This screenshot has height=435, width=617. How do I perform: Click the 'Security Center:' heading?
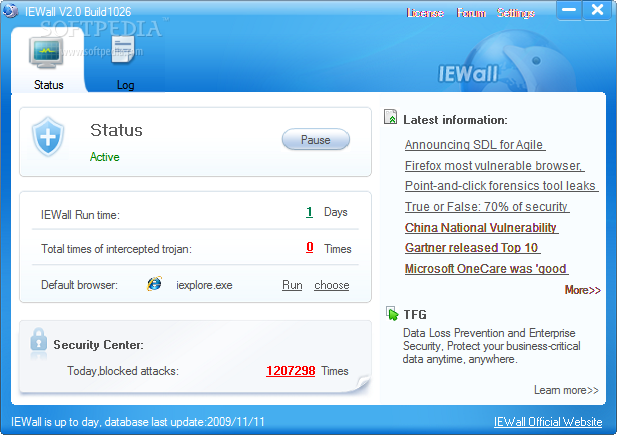point(98,345)
